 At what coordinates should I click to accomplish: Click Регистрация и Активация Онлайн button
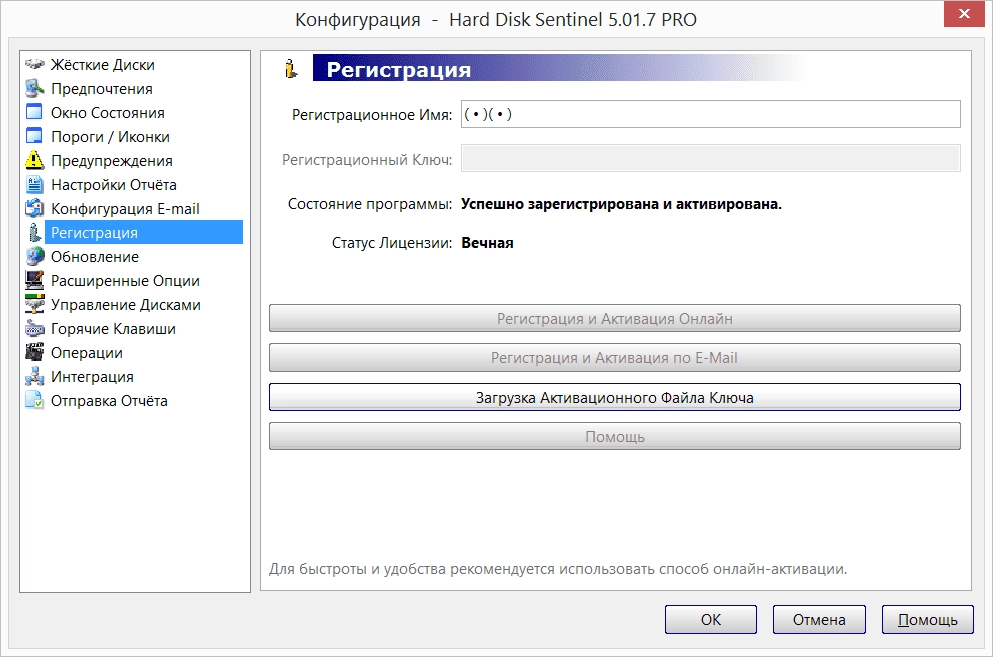point(614,319)
